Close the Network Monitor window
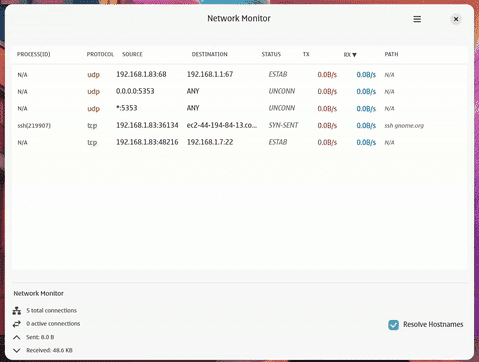The image size is (479, 362). coord(456,19)
